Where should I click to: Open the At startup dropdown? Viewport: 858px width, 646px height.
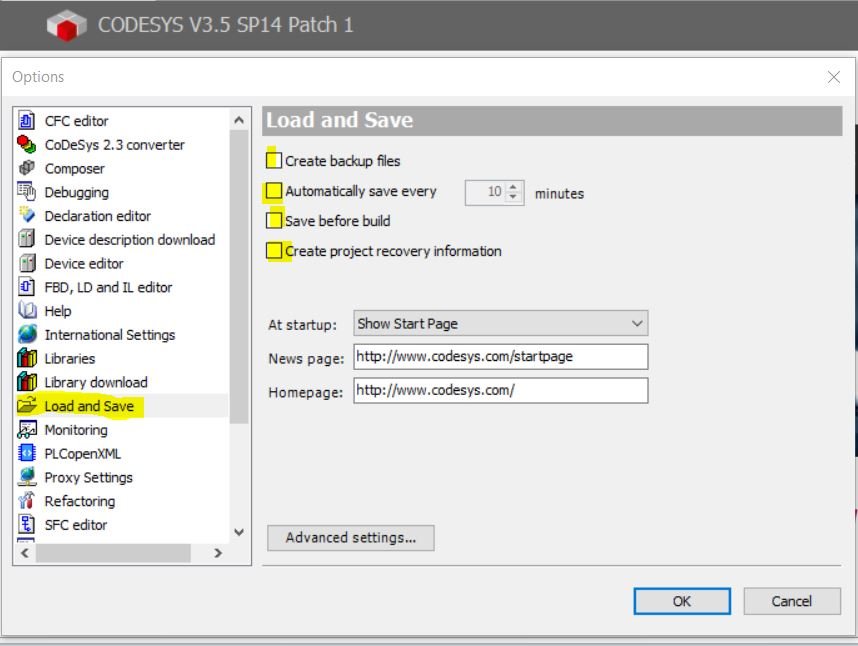(500, 324)
